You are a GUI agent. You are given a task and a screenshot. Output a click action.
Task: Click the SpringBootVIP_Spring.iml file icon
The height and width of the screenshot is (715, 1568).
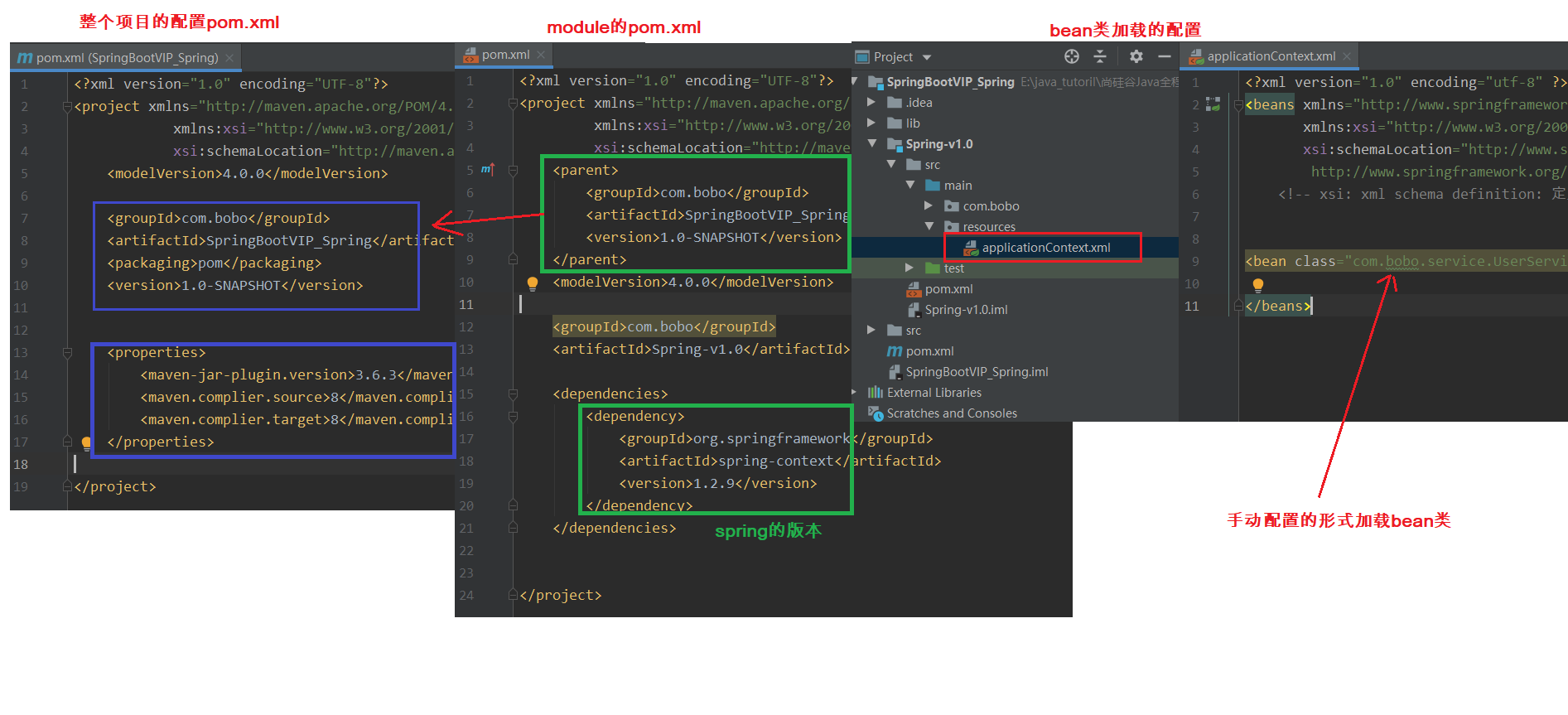[x=895, y=372]
